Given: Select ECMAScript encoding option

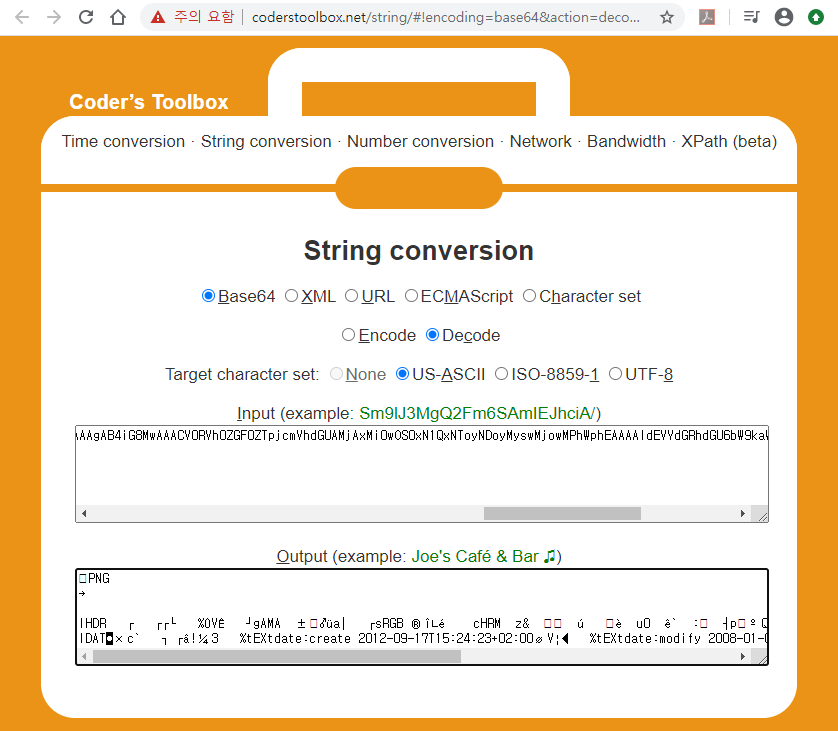Looking at the screenshot, I should click(x=411, y=295).
